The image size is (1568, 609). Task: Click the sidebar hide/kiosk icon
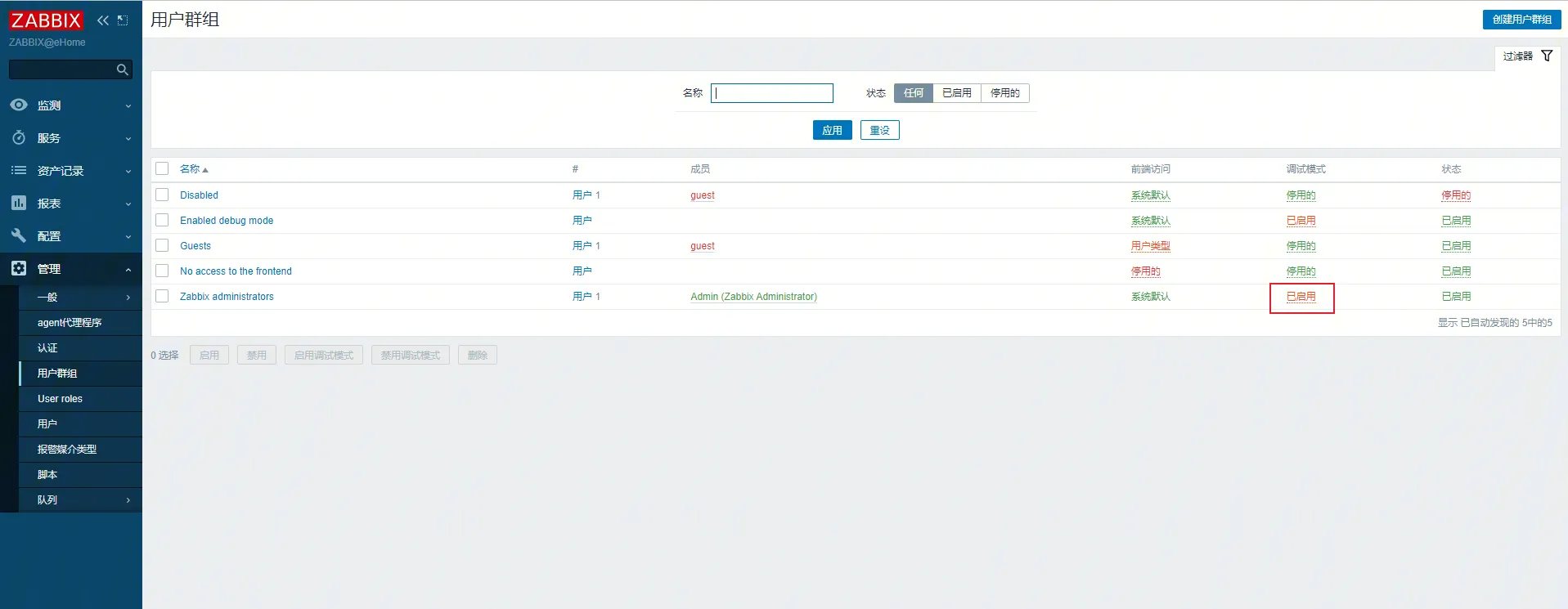point(123,20)
